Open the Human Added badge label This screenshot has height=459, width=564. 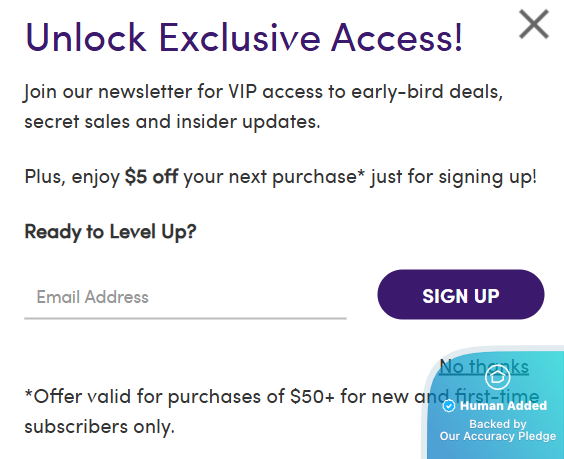(x=503, y=406)
